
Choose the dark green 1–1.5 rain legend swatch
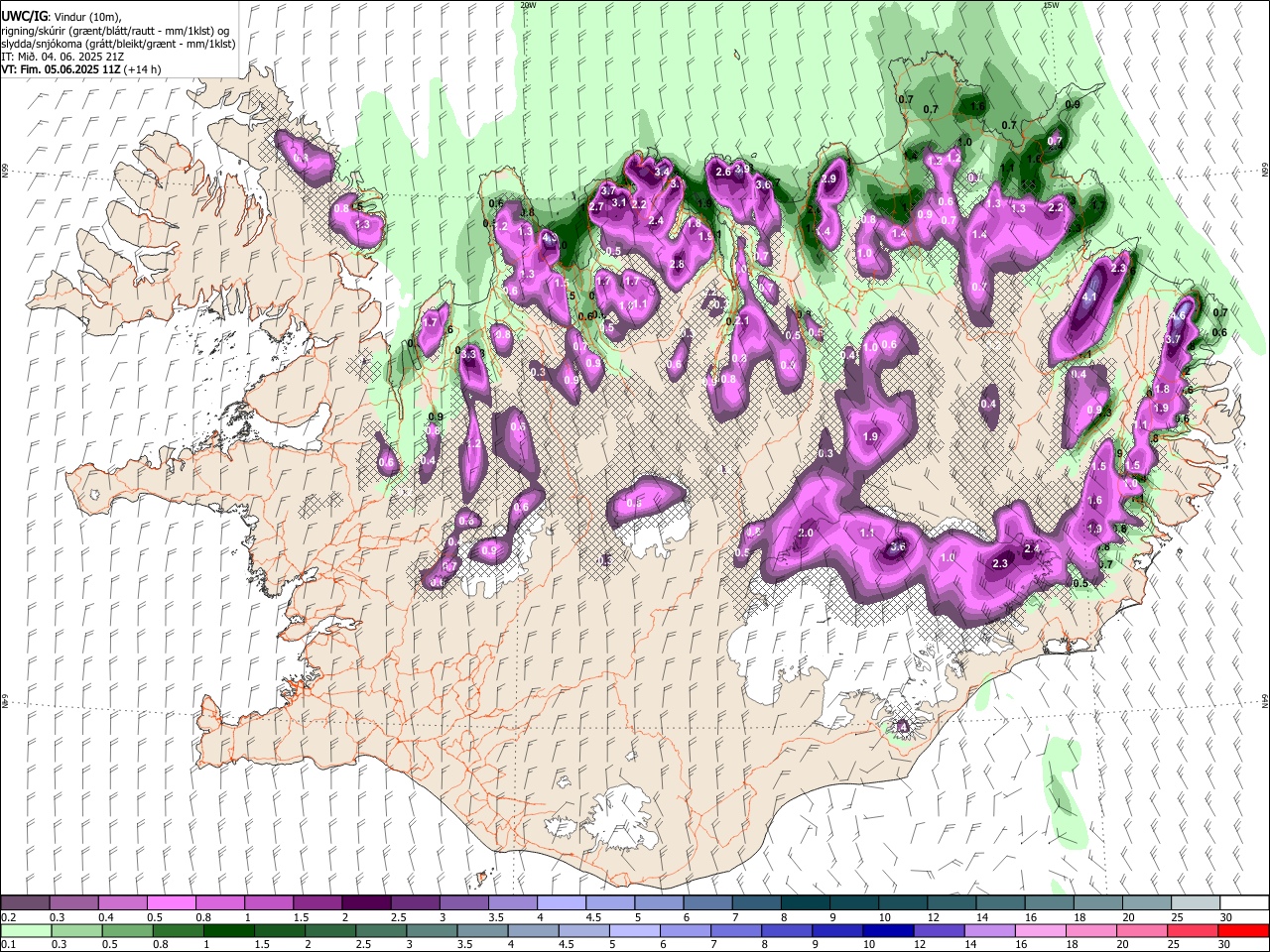pos(227,930)
